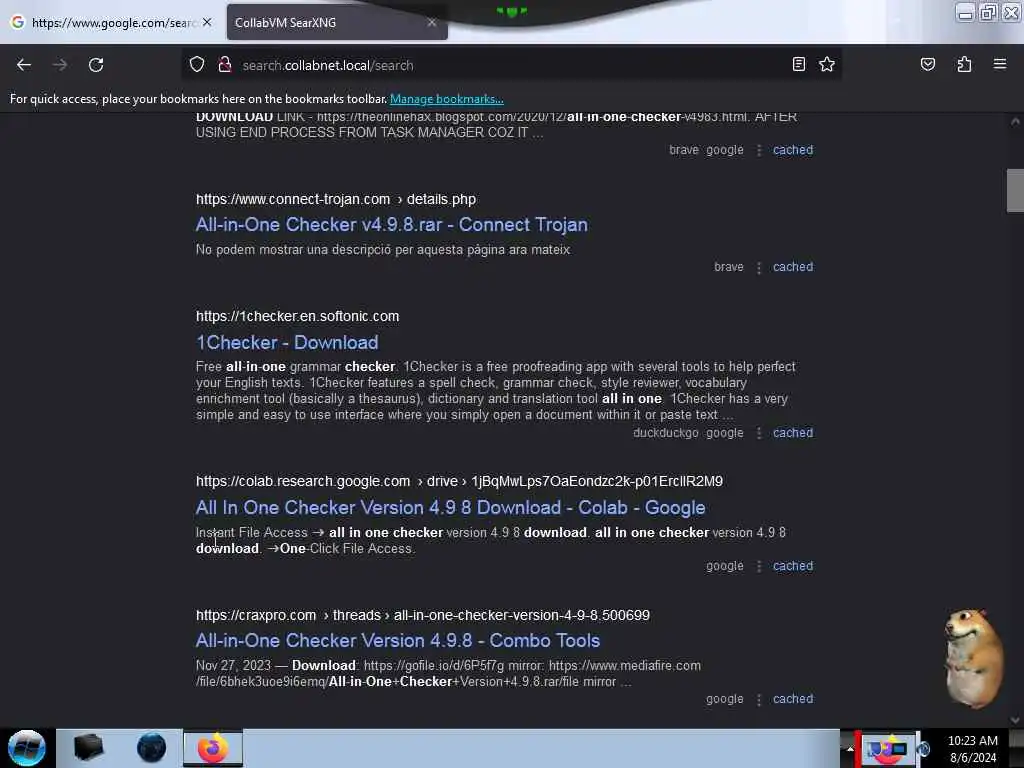Click the Firefox taskbar icon

(213, 748)
